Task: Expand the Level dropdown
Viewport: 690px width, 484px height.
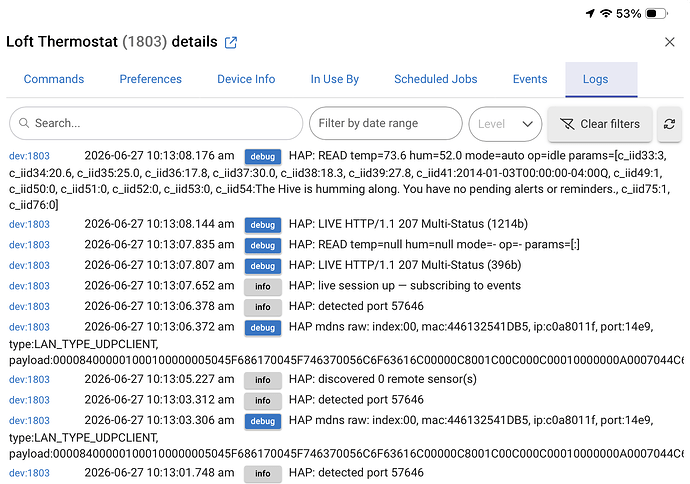Action: tap(505, 124)
